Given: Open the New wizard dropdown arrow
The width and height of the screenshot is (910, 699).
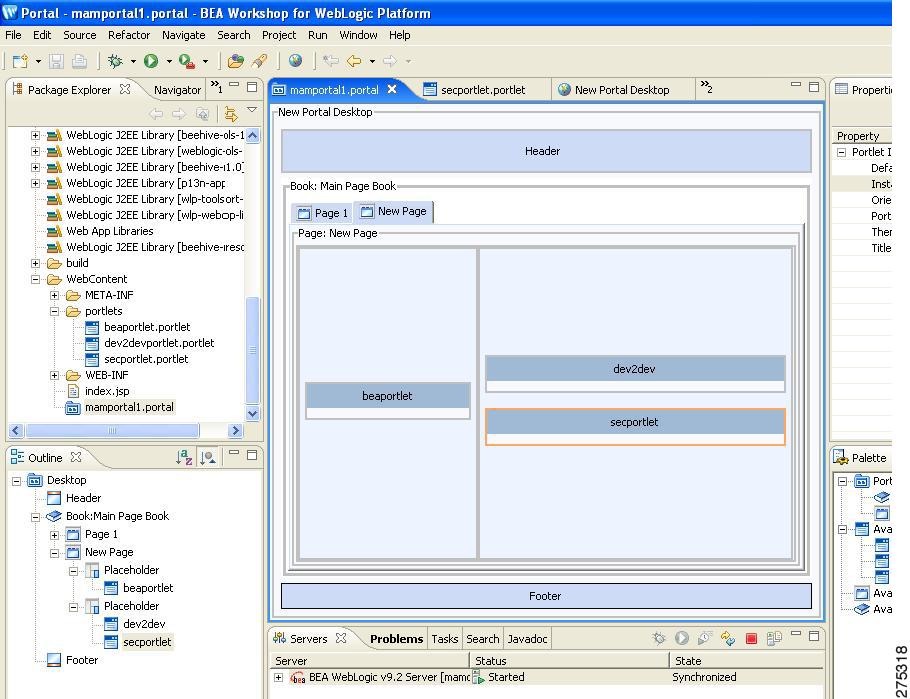Looking at the screenshot, I should (38, 61).
